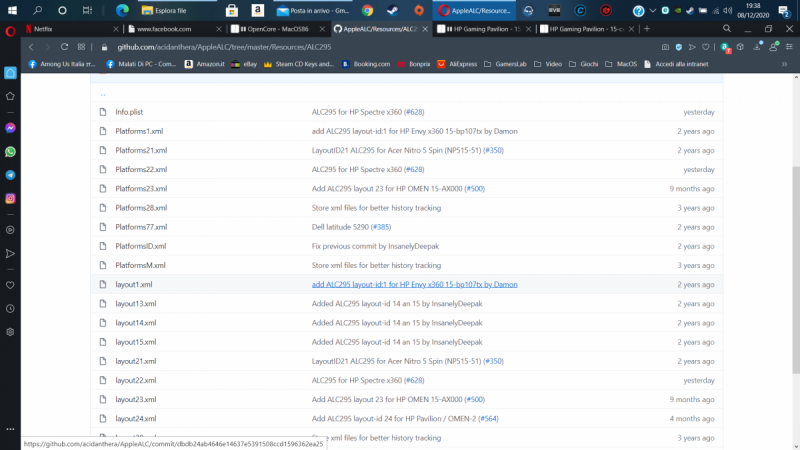Screen dimensions: 800x450
Task: Switch to the www.facebook.com tab
Action: pyautogui.click(x=173, y=29)
